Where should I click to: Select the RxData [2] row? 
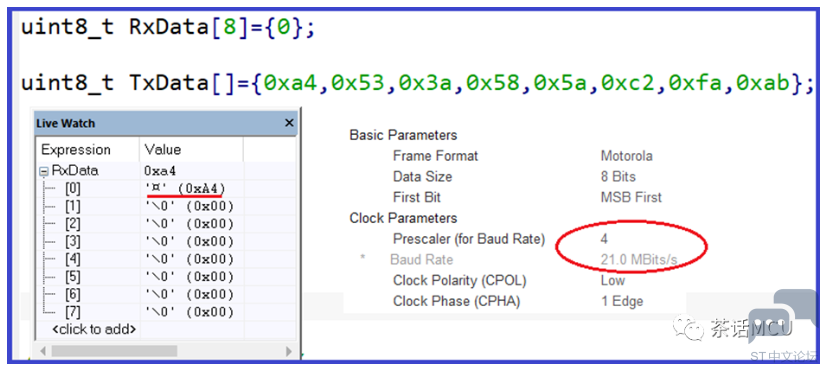pyautogui.click(x=165, y=224)
